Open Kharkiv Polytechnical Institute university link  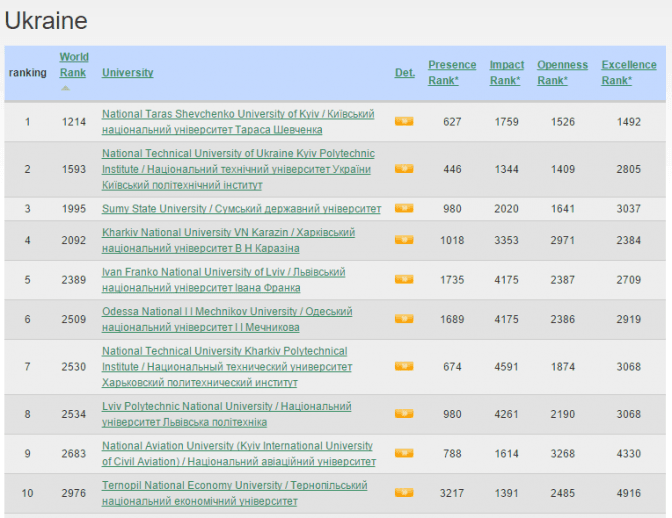[226, 367]
